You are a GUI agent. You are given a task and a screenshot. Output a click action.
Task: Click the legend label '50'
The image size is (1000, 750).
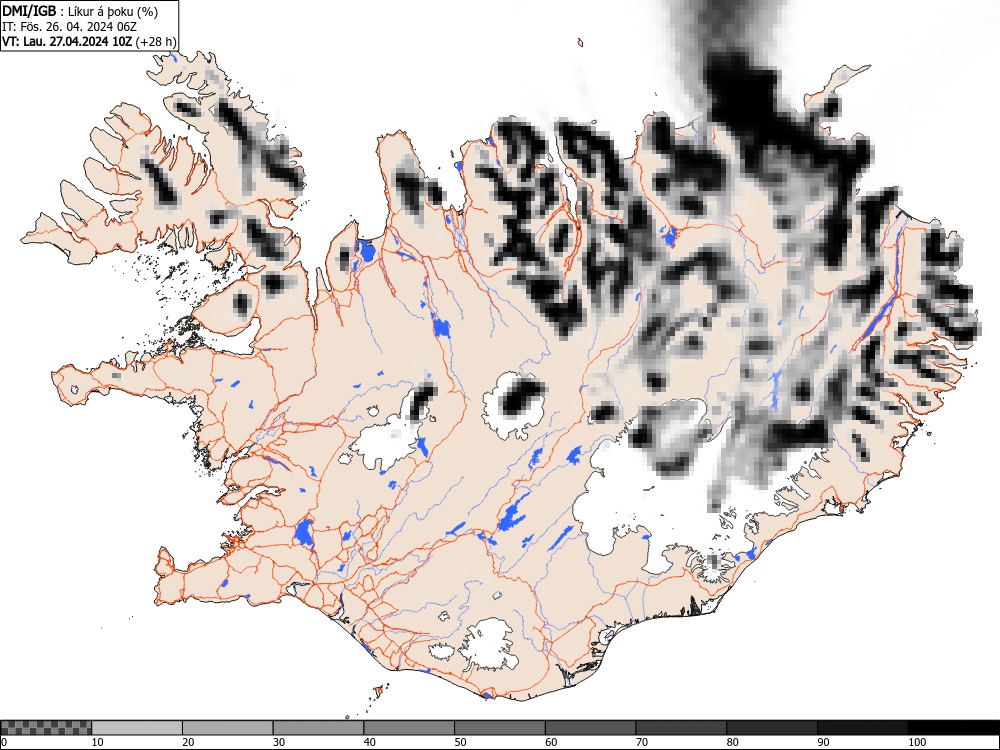tap(460, 742)
